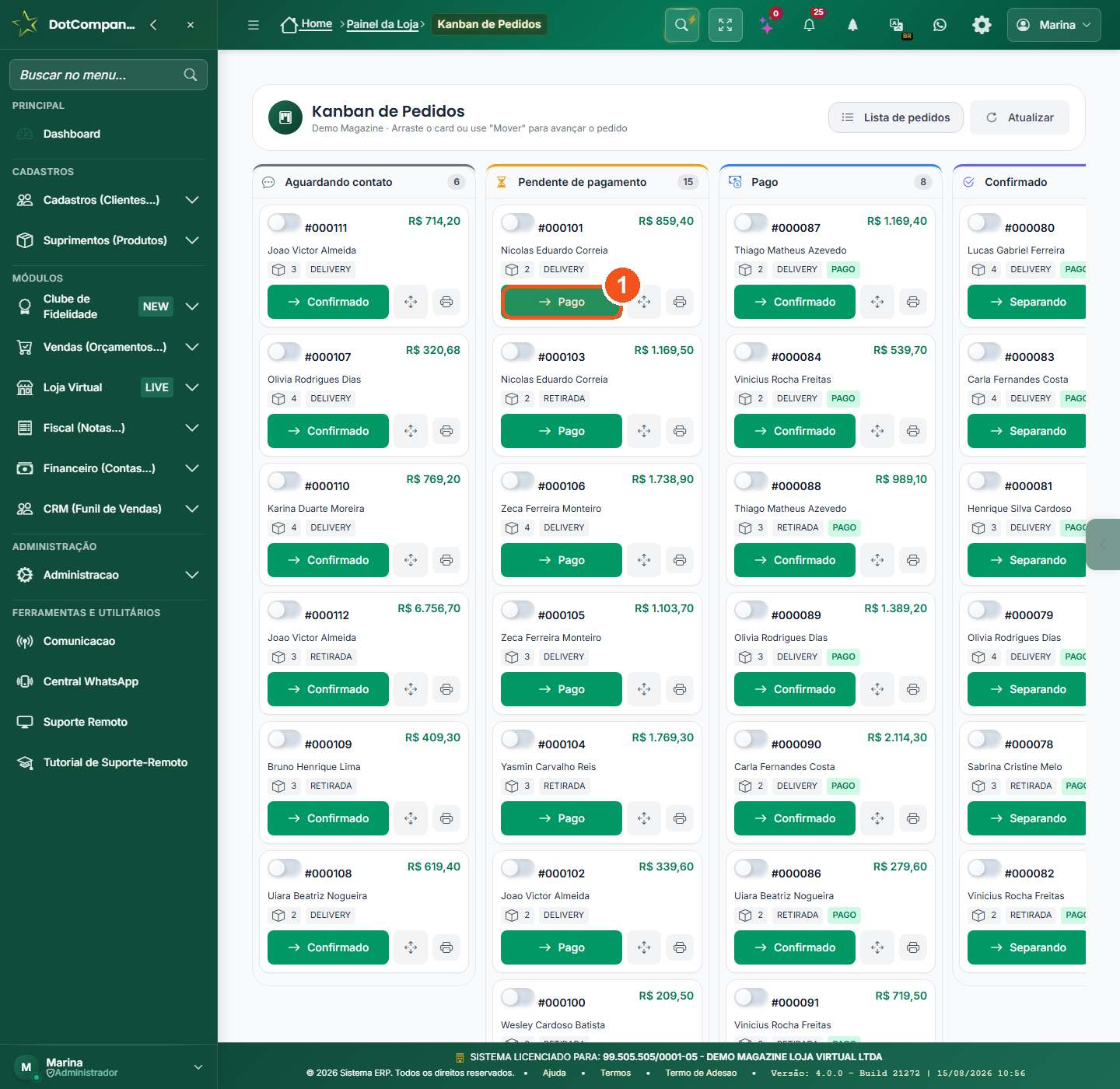Viewport: 1120px width, 1089px height.
Task: Click move icon on order #000107
Action: pyautogui.click(x=411, y=431)
